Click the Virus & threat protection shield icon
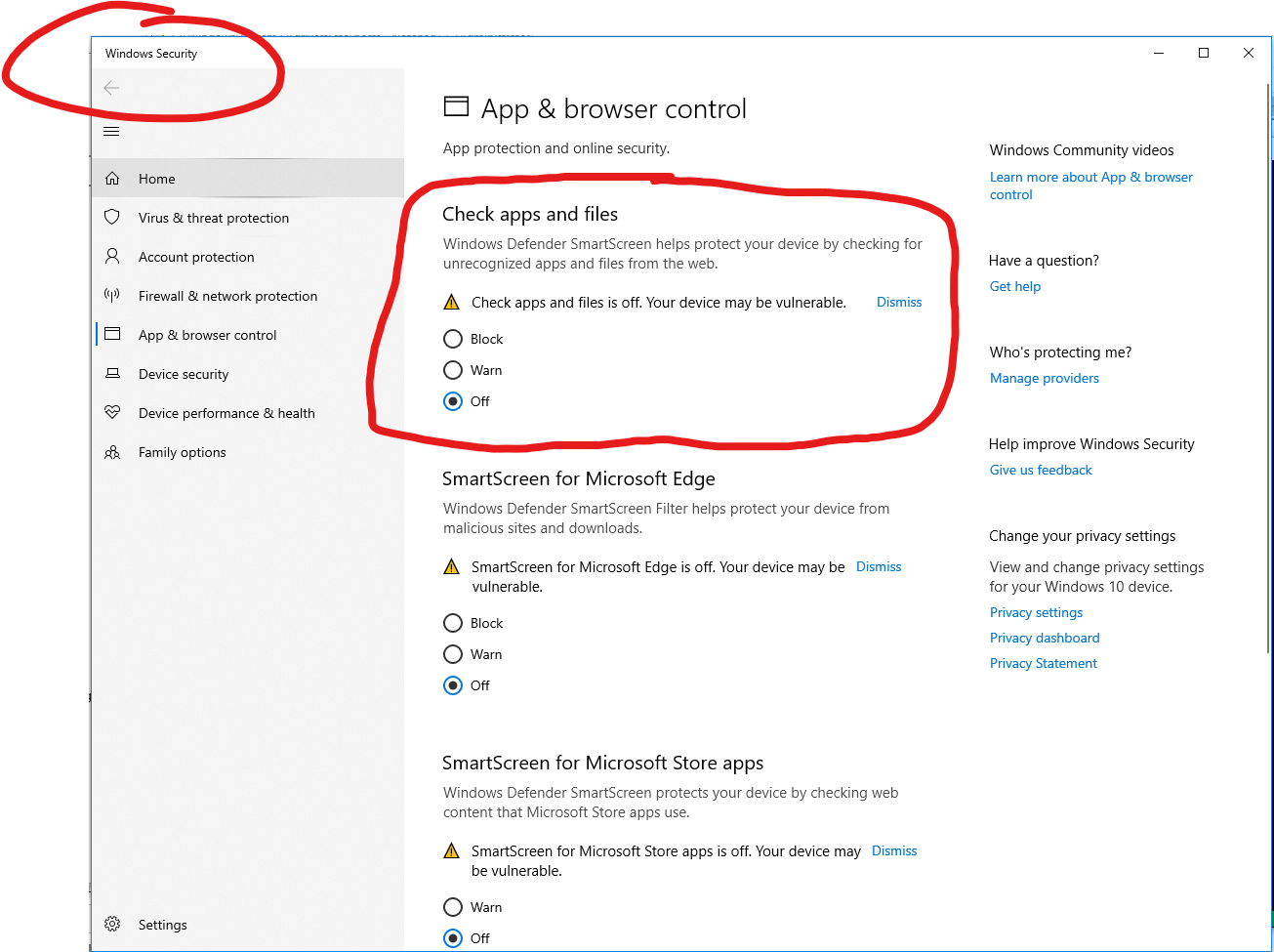The height and width of the screenshot is (952, 1274). pos(112,217)
